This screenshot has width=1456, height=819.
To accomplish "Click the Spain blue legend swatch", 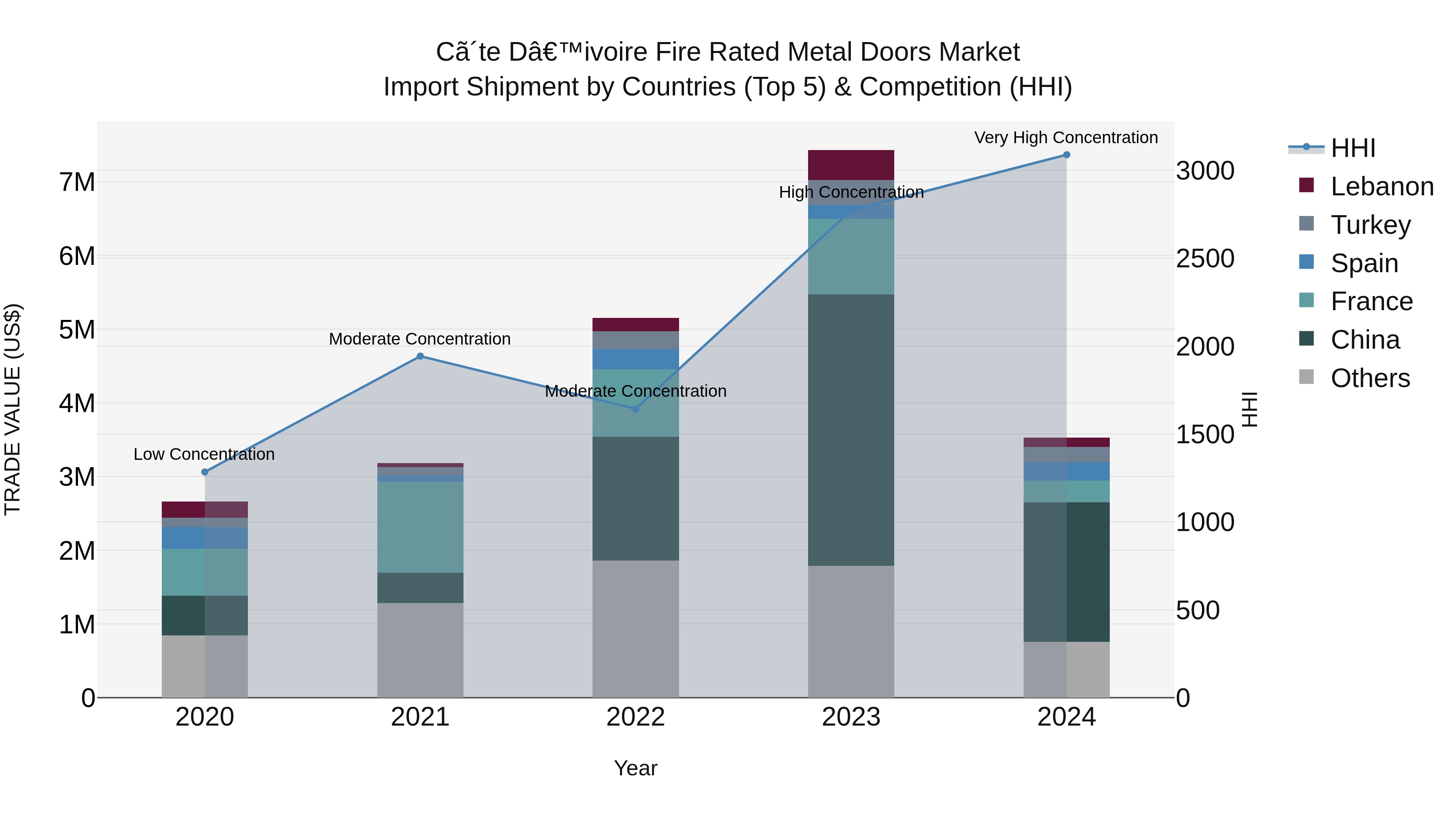I will [1306, 262].
